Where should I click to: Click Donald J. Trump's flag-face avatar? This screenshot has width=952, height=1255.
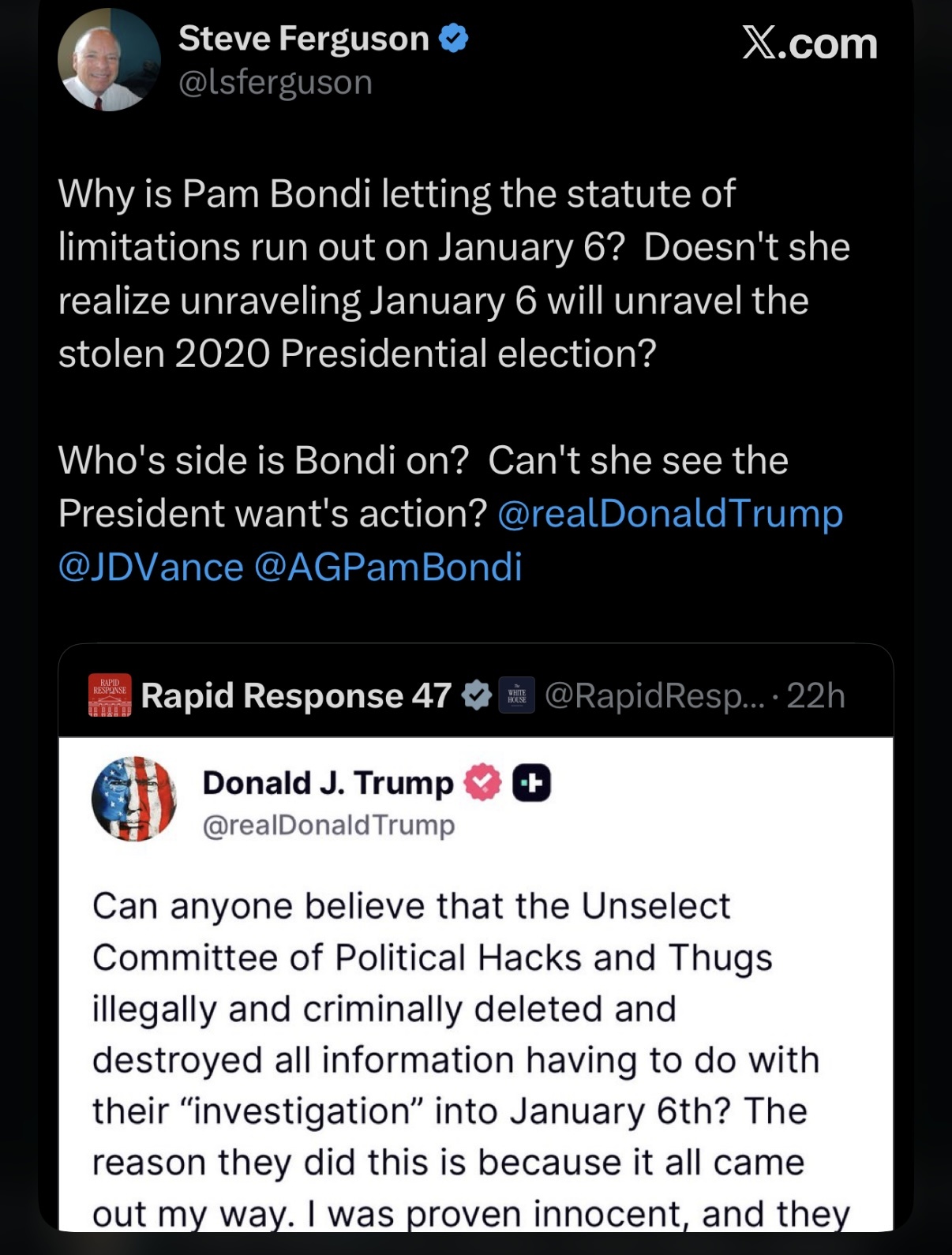(134, 799)
